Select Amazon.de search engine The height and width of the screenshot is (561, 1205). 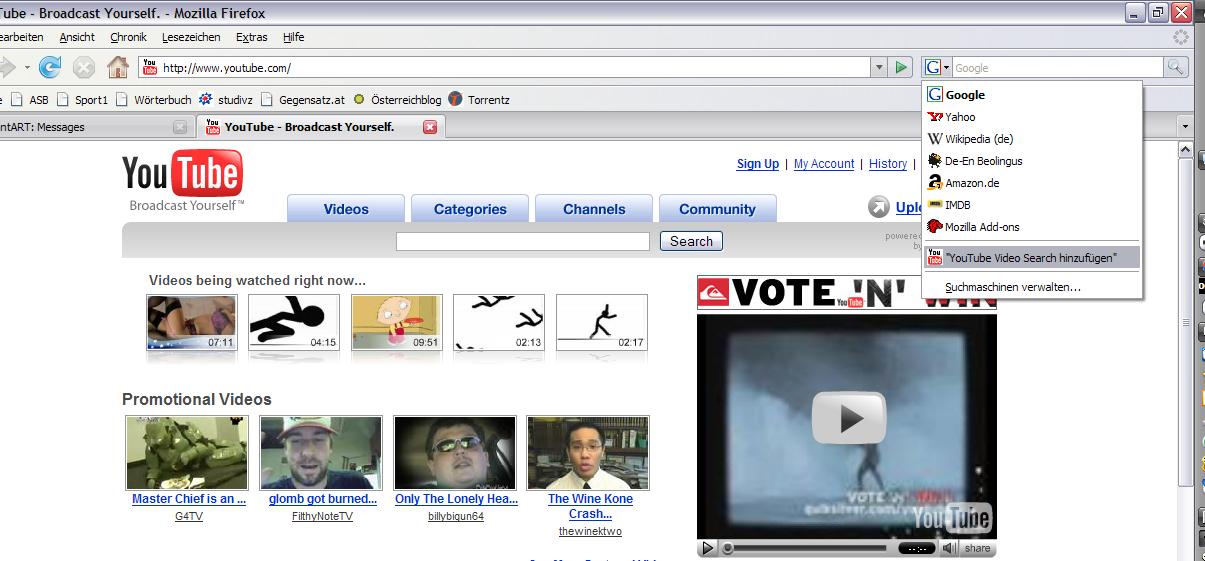tap(1032, 183)
